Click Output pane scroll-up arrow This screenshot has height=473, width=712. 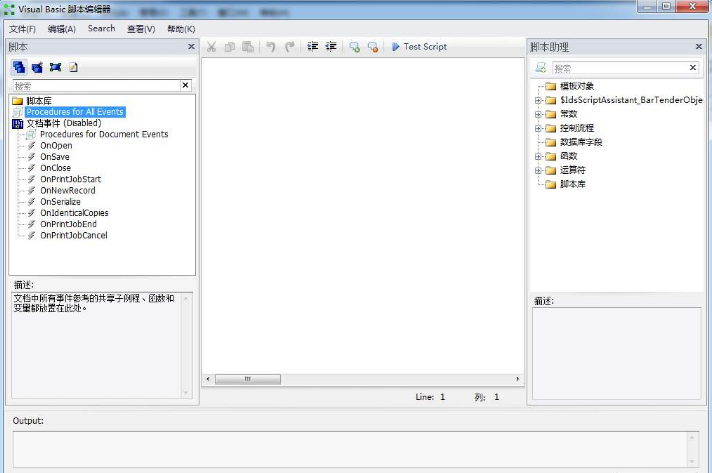click(x=692, y=438)
